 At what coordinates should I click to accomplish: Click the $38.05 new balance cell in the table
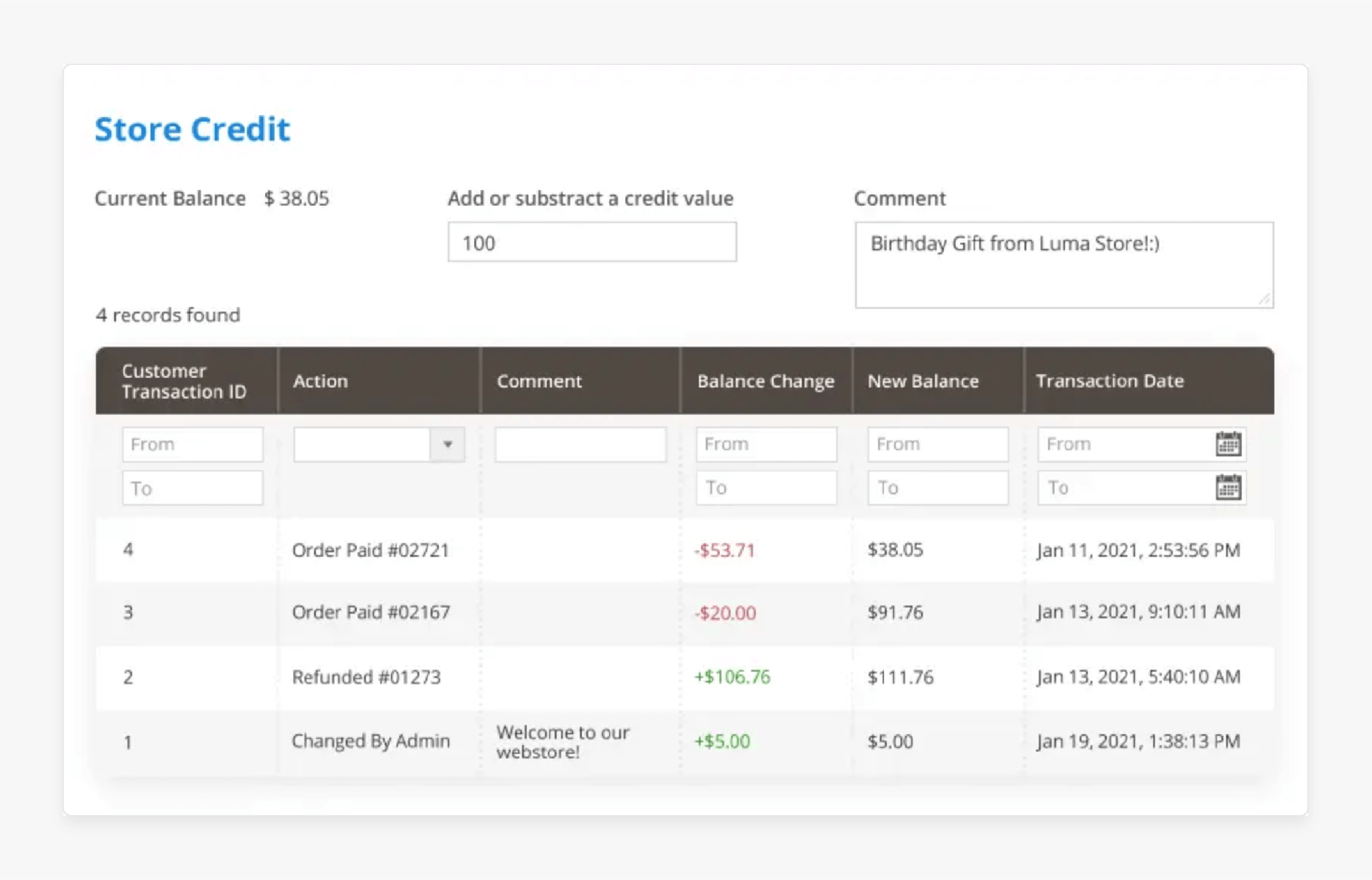(895, 550)
